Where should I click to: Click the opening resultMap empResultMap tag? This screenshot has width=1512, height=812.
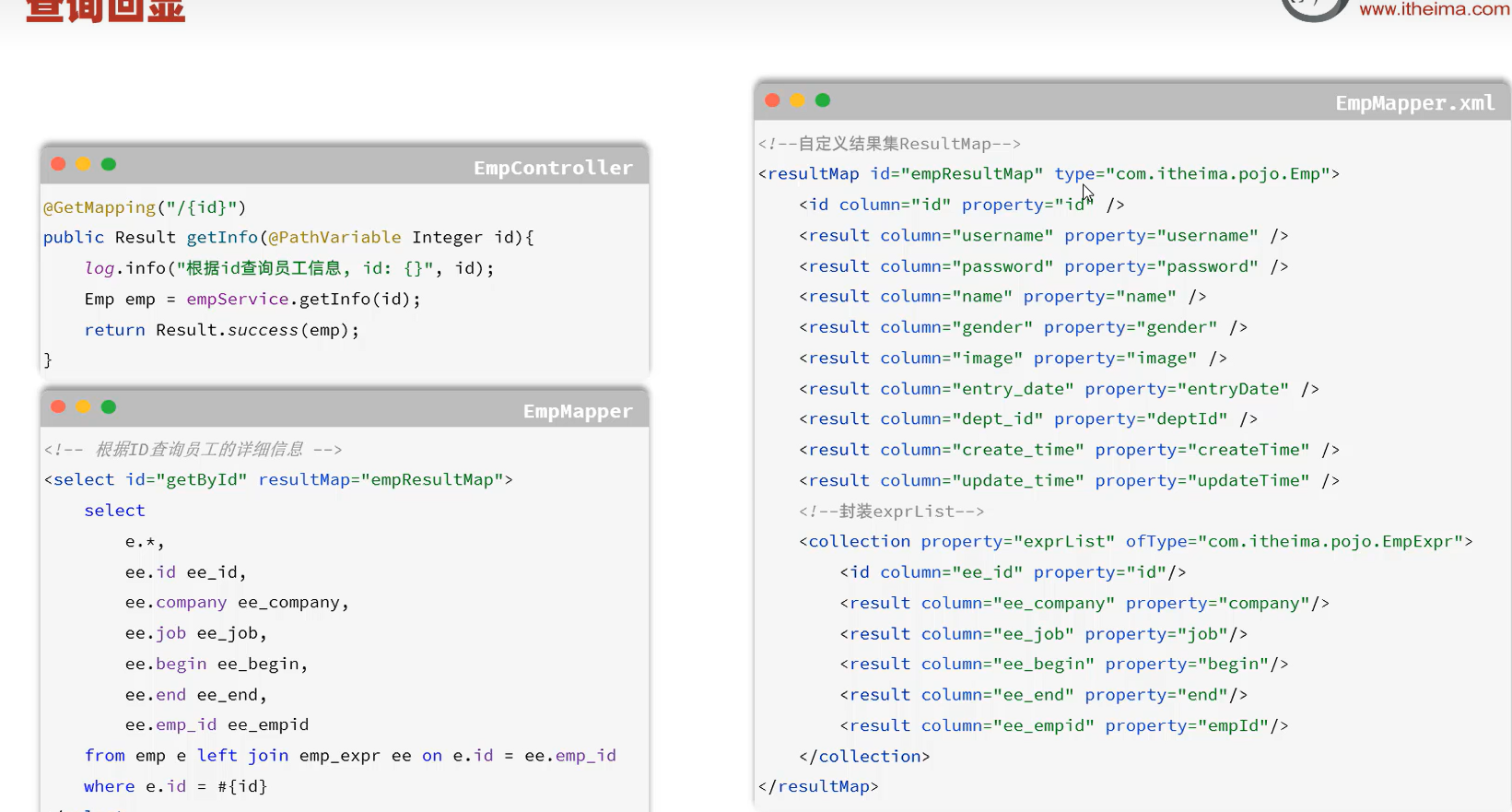pos(1049,173)
